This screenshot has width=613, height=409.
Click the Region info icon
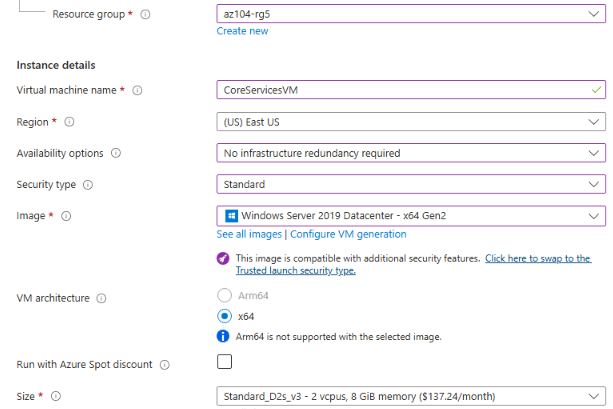coord(70,122)
